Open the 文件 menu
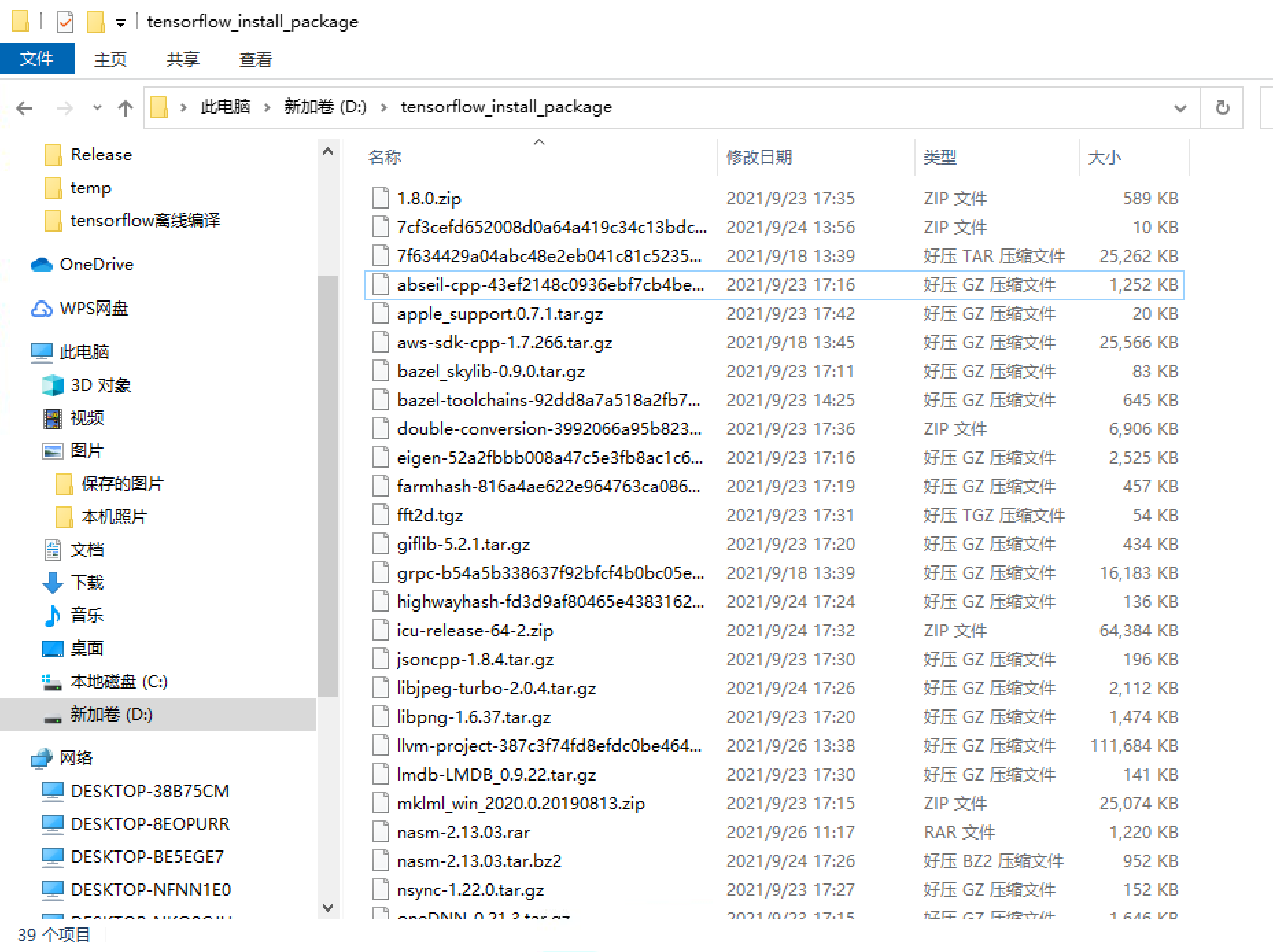This screenshot has height=952, width=1273. coord(37,58)
